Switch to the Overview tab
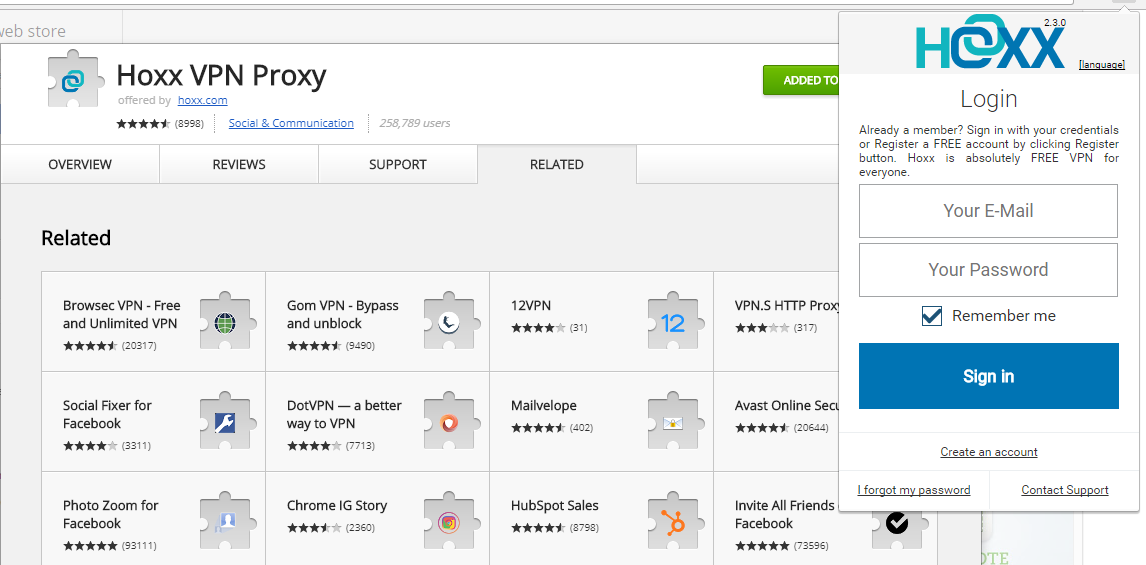The image size is (1146, 565). (x=80, y=165)
